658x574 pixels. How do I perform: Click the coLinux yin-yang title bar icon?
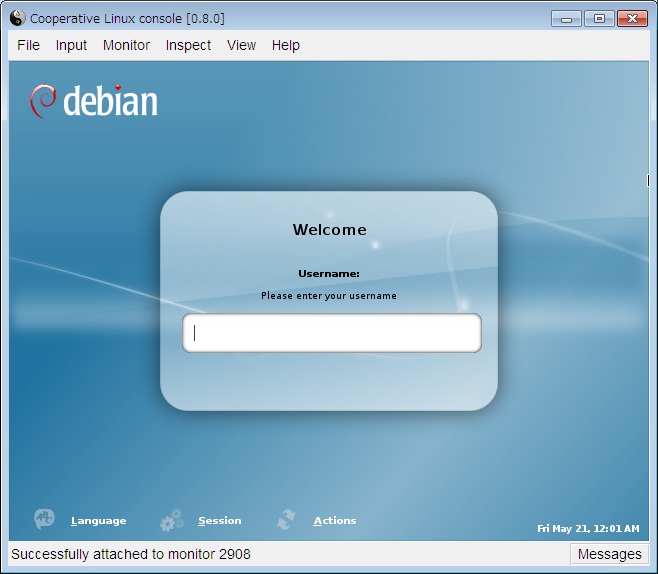click(x=17, y=18)
